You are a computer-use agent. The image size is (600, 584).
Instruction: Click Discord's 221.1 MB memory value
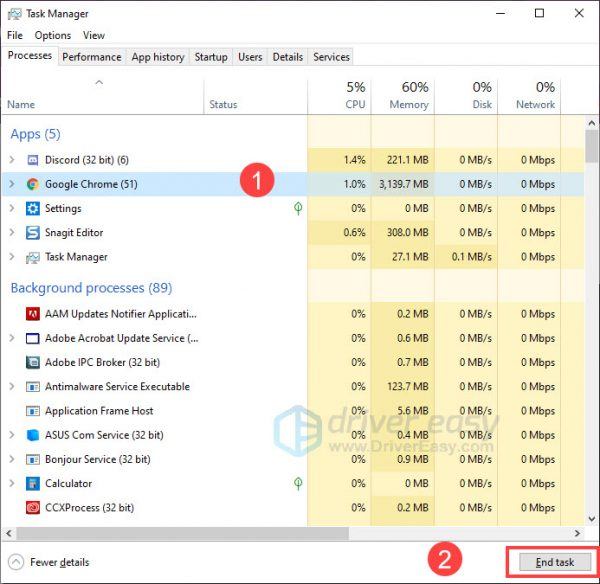click(408, 160)
